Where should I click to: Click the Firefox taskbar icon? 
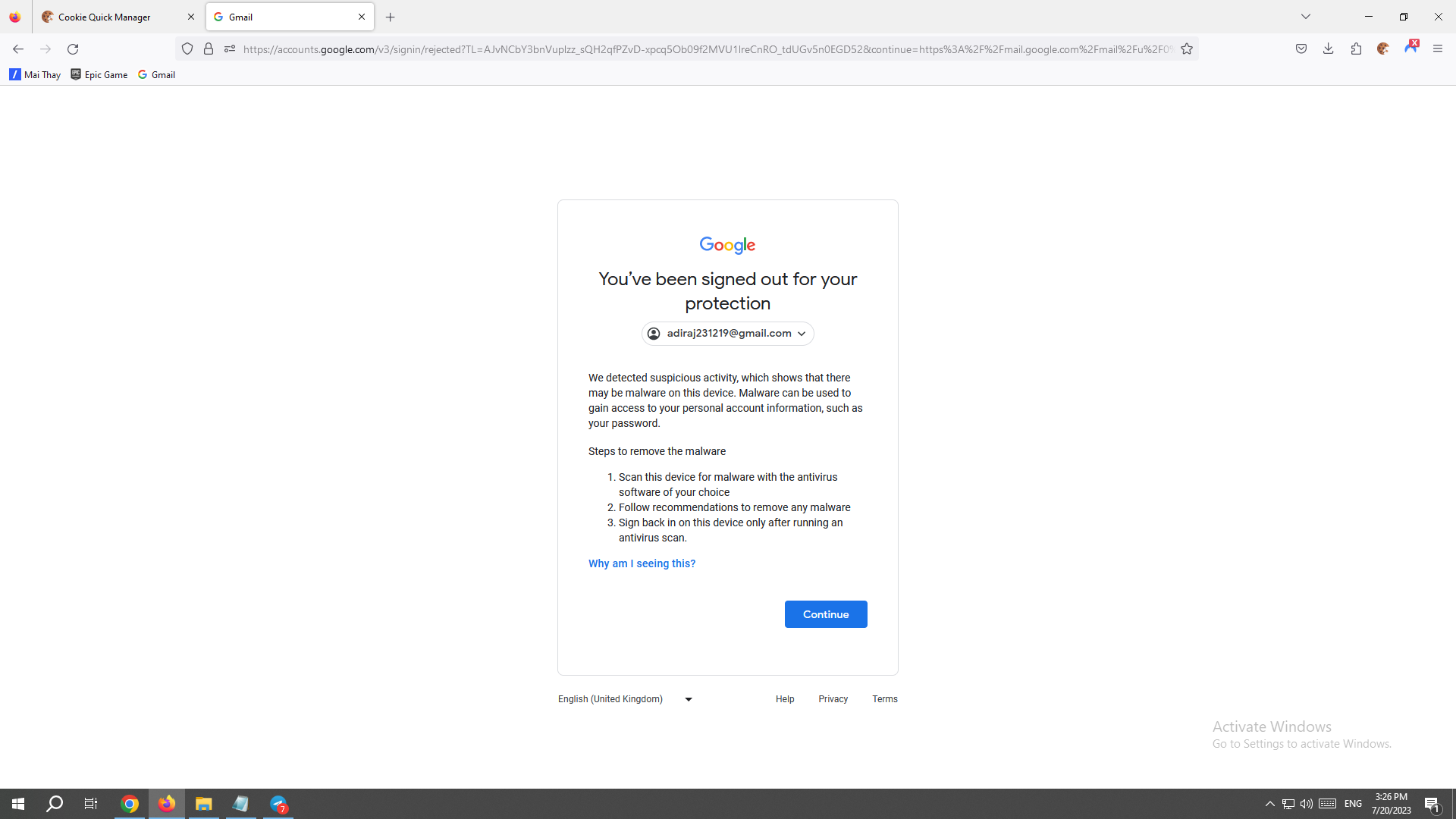coord(167,804)
